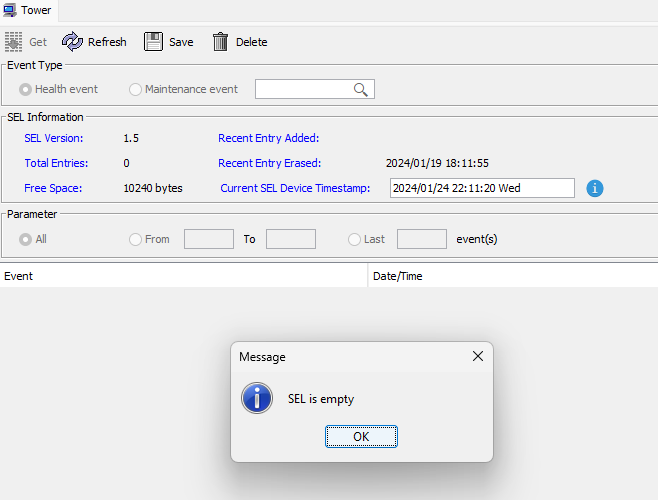Click the SEL is empty message text

pos(321,399)
